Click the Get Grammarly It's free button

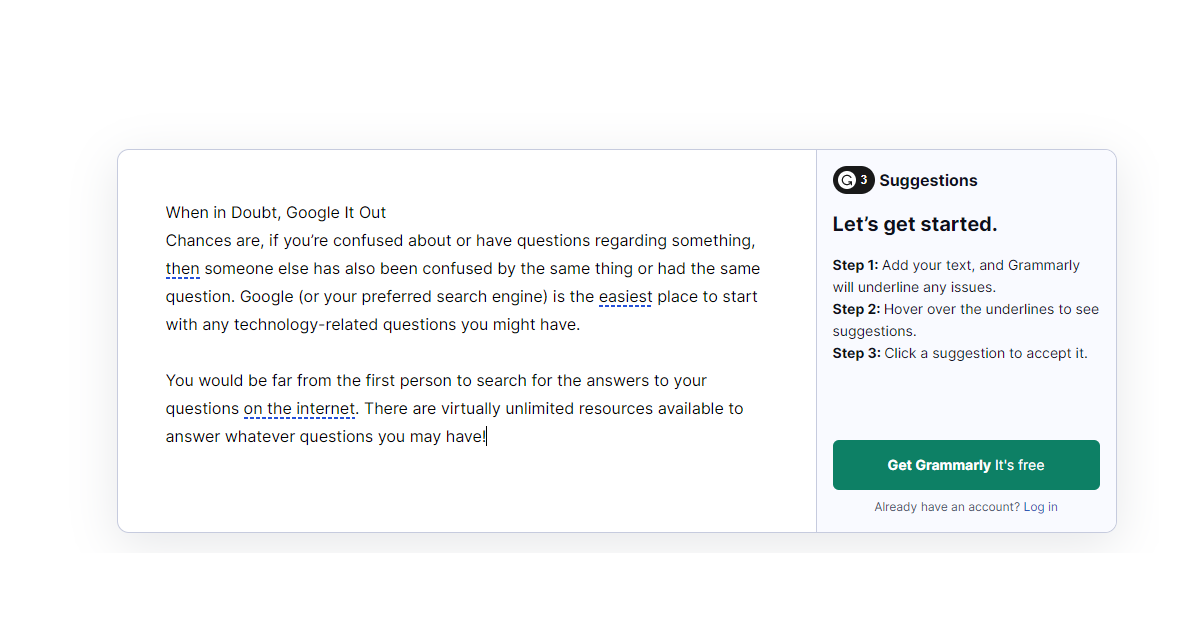pos(966,465)
